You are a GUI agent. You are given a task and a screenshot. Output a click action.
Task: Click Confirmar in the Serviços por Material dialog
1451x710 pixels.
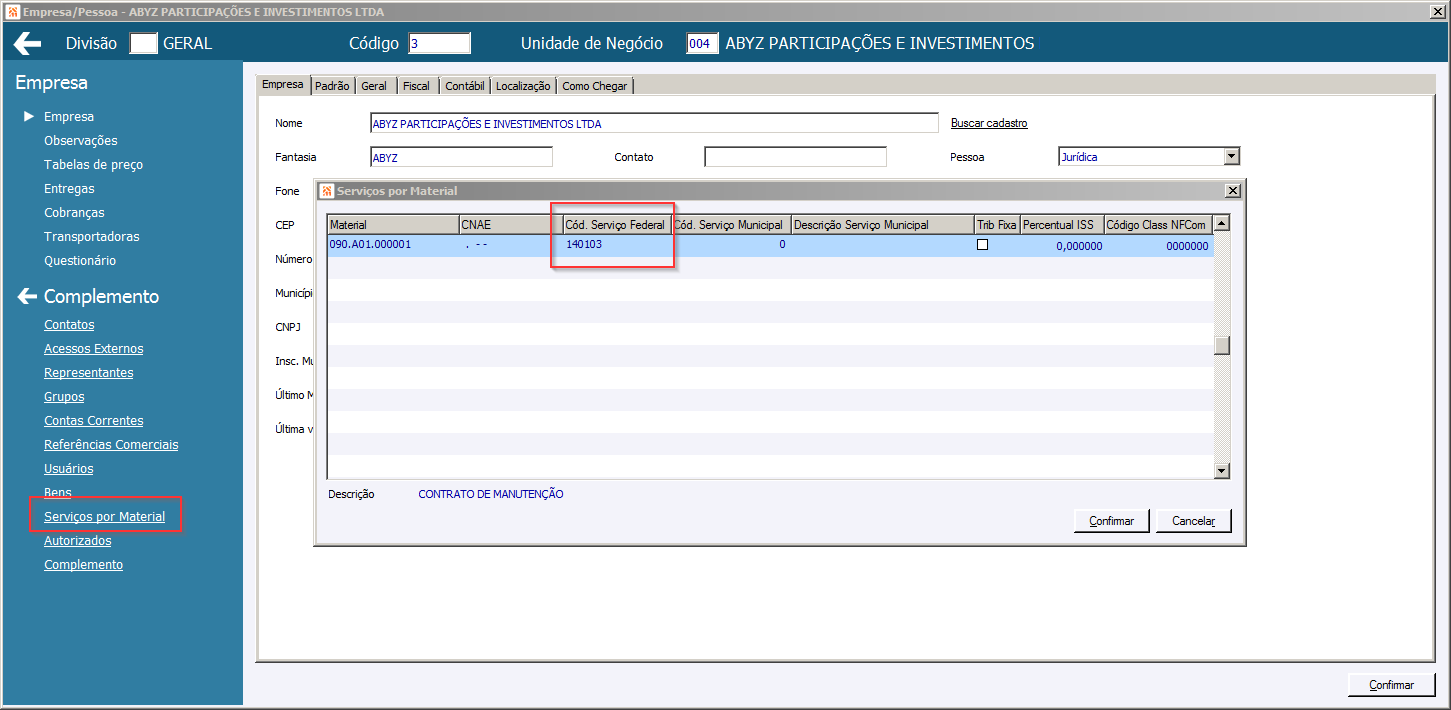point(1112,521)
